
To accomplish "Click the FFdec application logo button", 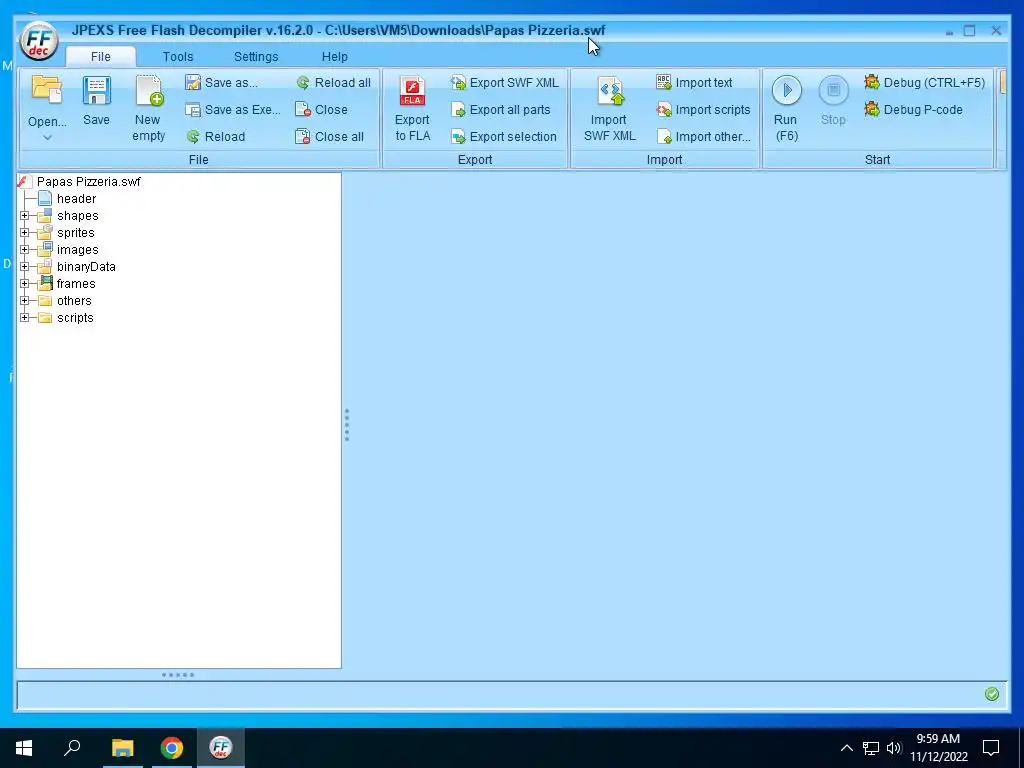I will pyautogui.click(x=39, y=41).
